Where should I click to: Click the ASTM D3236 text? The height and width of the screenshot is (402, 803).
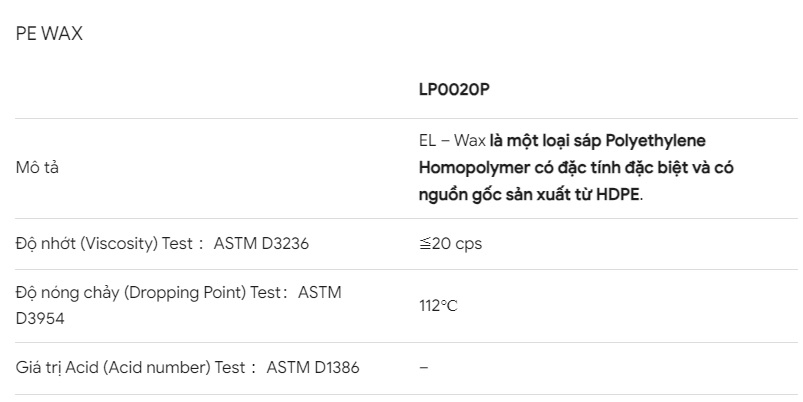coord(261,243)
